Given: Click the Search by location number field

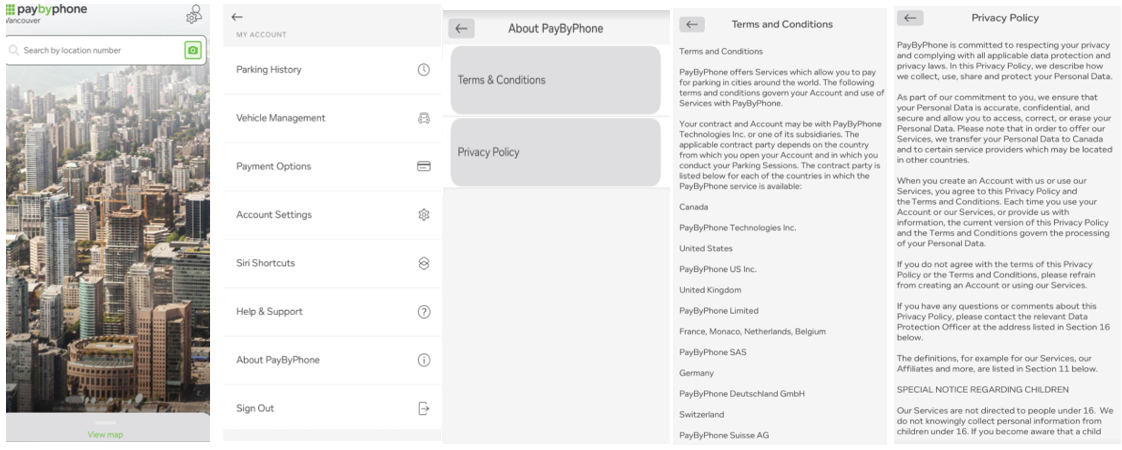Looking at the screenshot, I should pyautogui.click(x=106, y=50).
